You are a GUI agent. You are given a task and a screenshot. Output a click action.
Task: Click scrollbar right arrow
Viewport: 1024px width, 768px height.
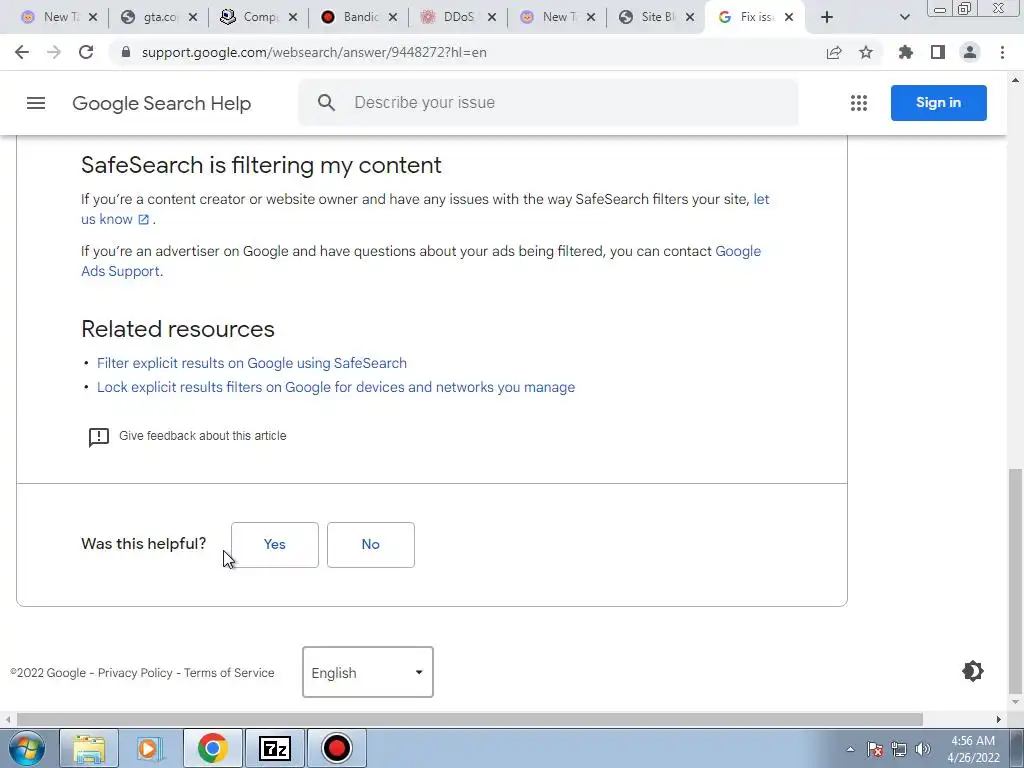coord(999,719)
